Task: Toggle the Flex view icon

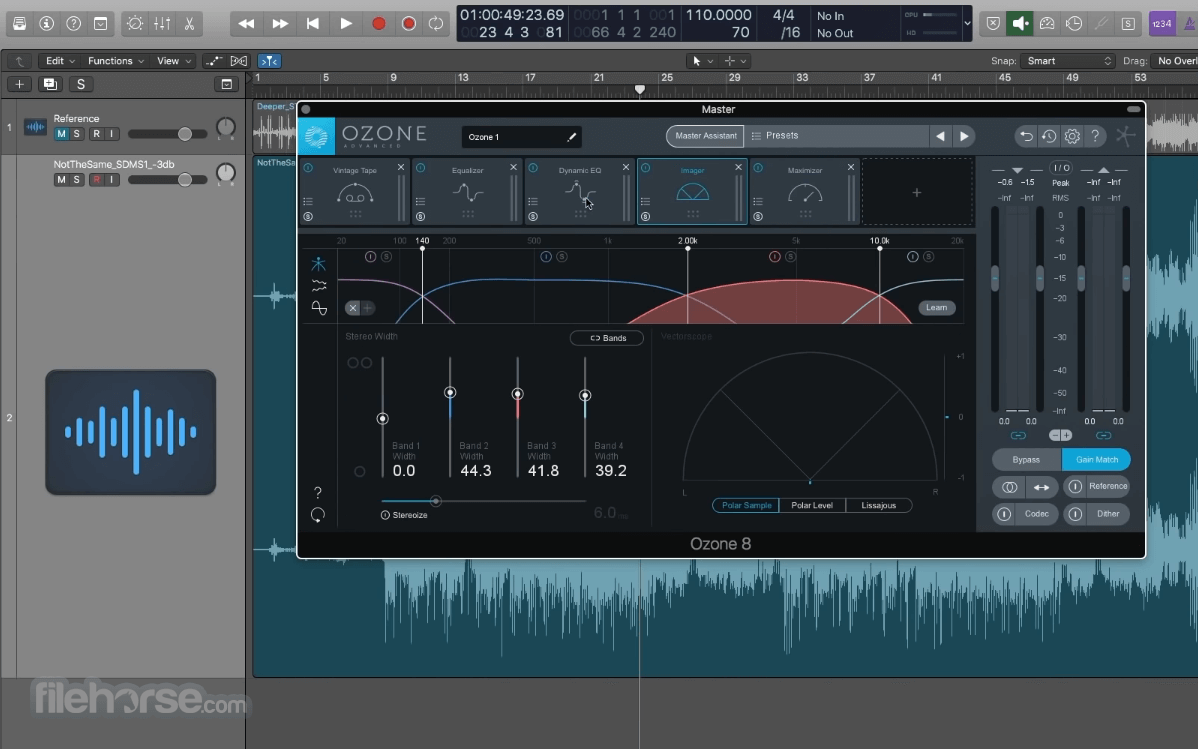Action: (x=239, y=60)
